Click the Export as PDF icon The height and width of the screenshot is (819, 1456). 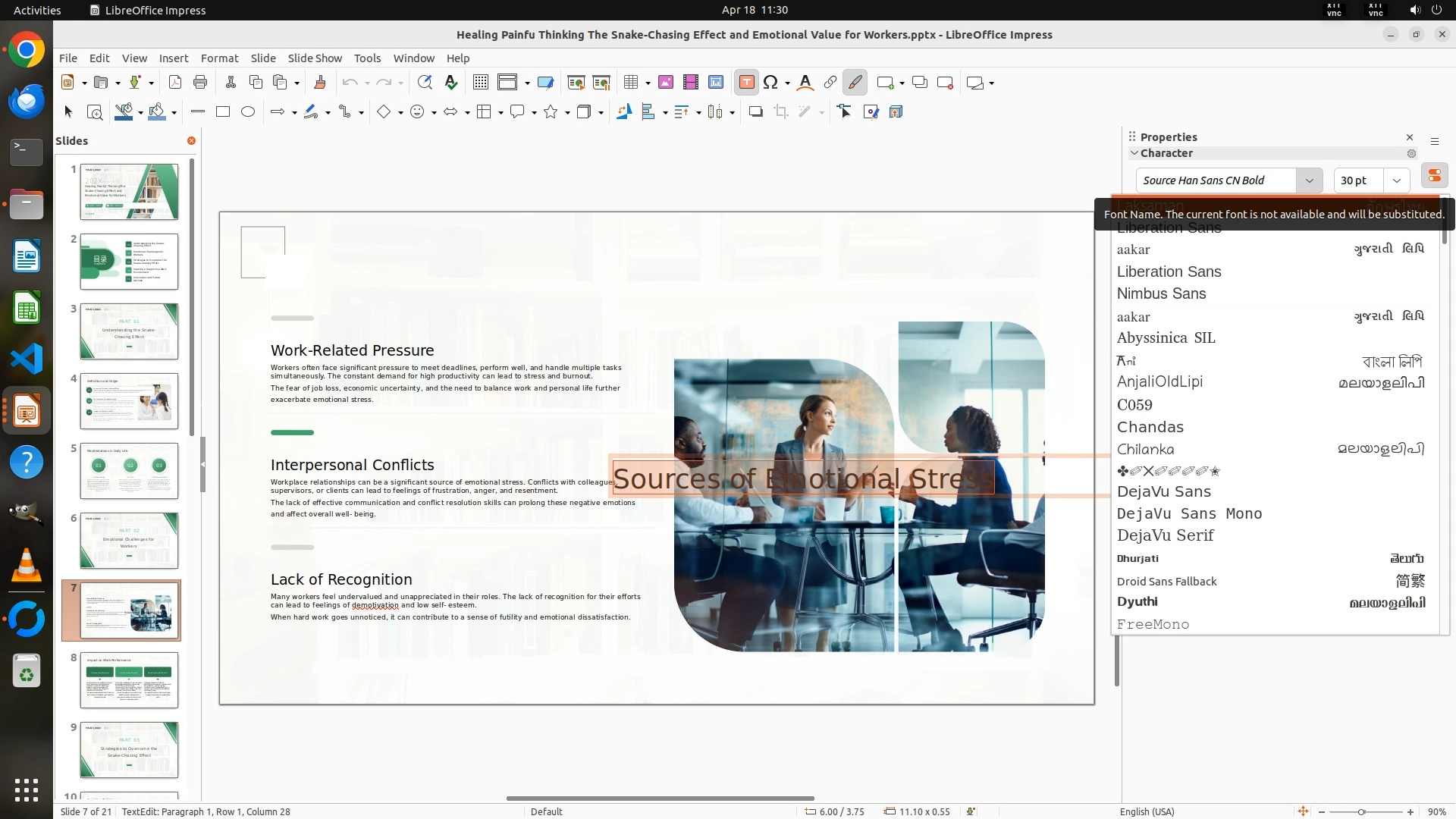(175, 83)
